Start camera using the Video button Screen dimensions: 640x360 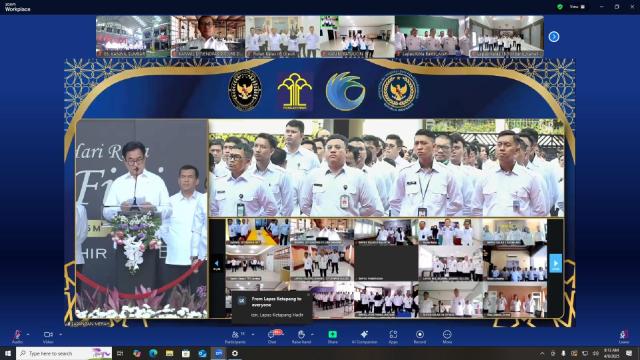(48, 336)
